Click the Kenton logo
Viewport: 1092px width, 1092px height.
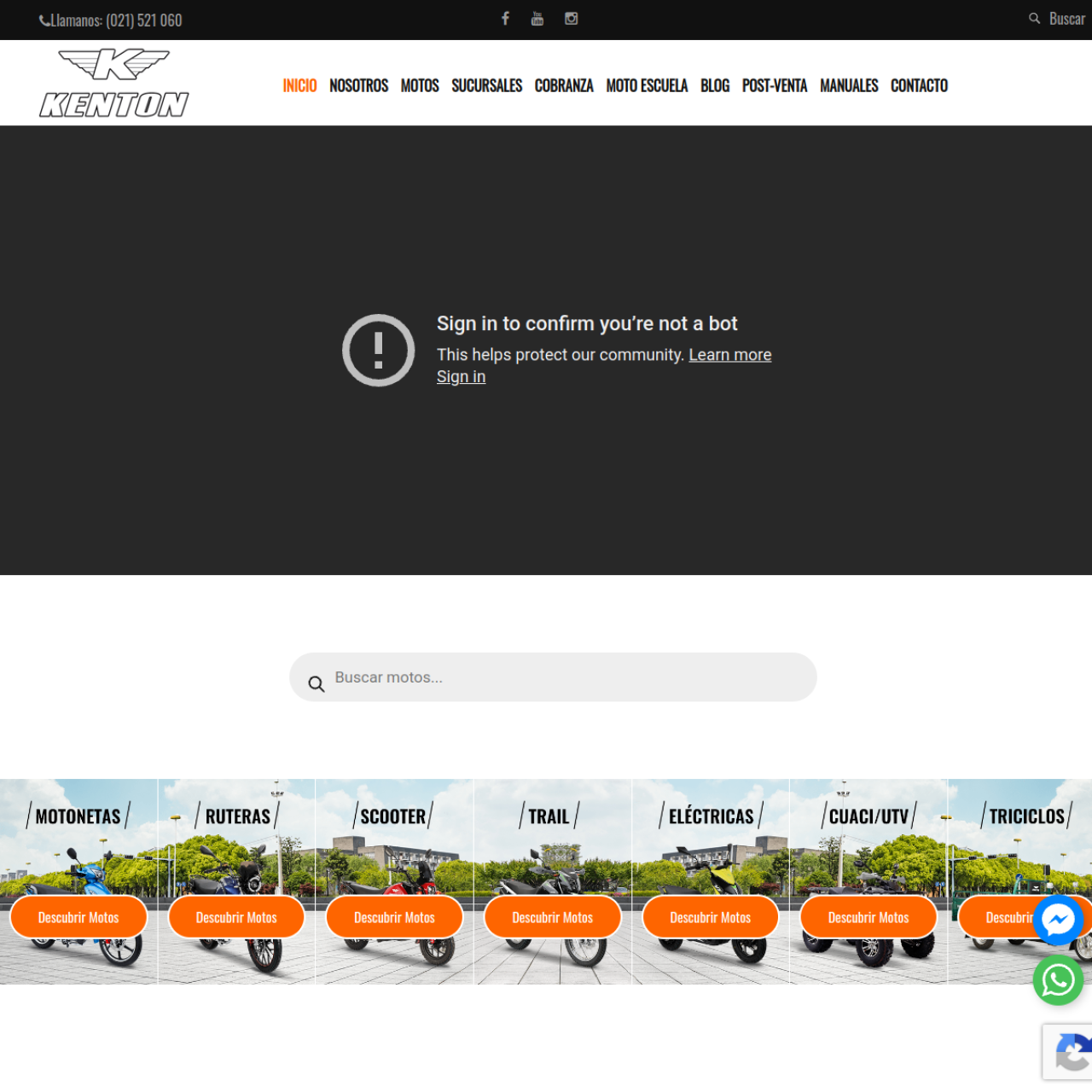coord(114,83)
